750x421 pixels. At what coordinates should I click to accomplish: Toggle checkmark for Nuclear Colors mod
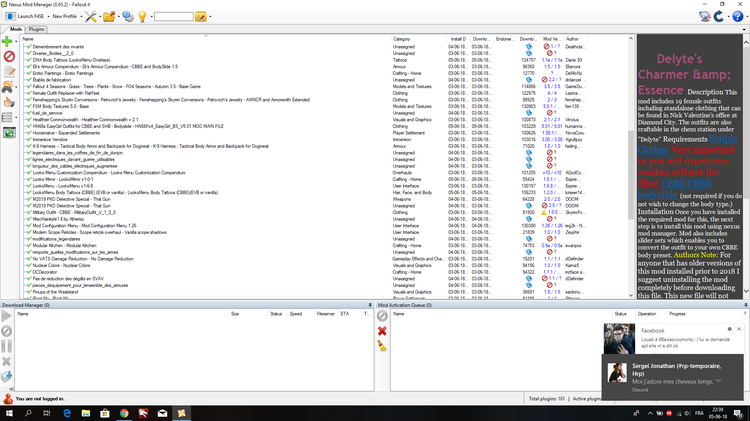[29, 265]
